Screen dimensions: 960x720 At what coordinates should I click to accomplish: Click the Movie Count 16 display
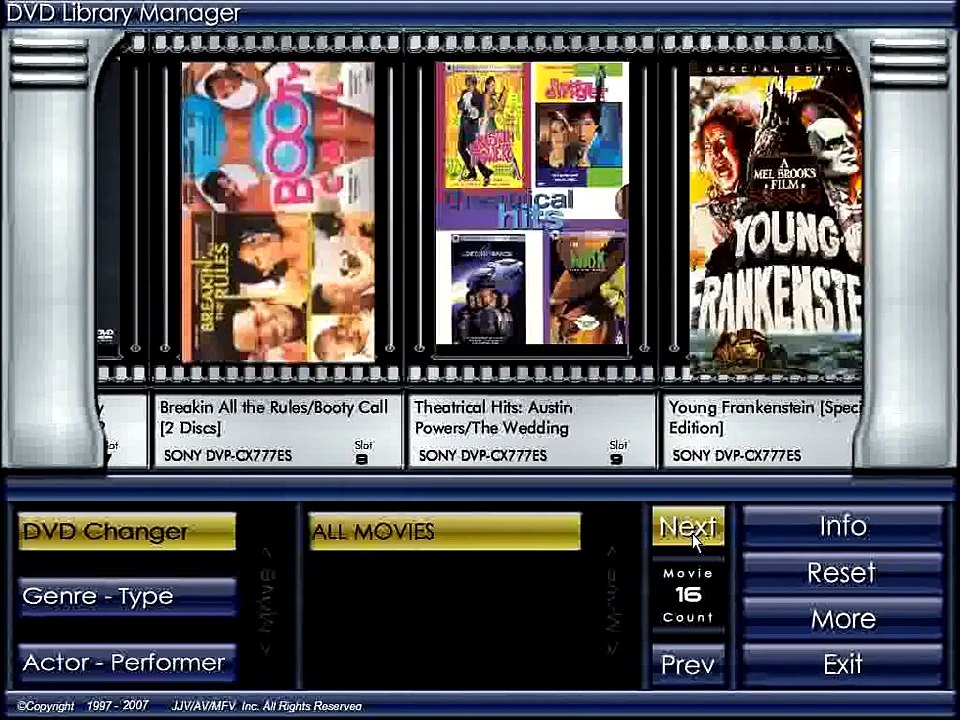688,595
